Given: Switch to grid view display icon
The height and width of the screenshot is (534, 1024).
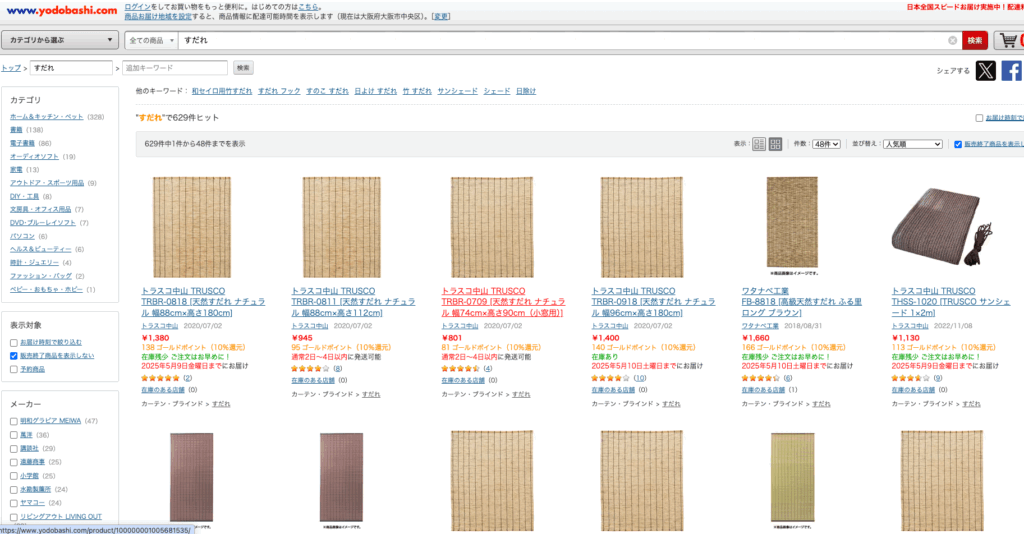Looking at the screenshot, I should point(775,144).
